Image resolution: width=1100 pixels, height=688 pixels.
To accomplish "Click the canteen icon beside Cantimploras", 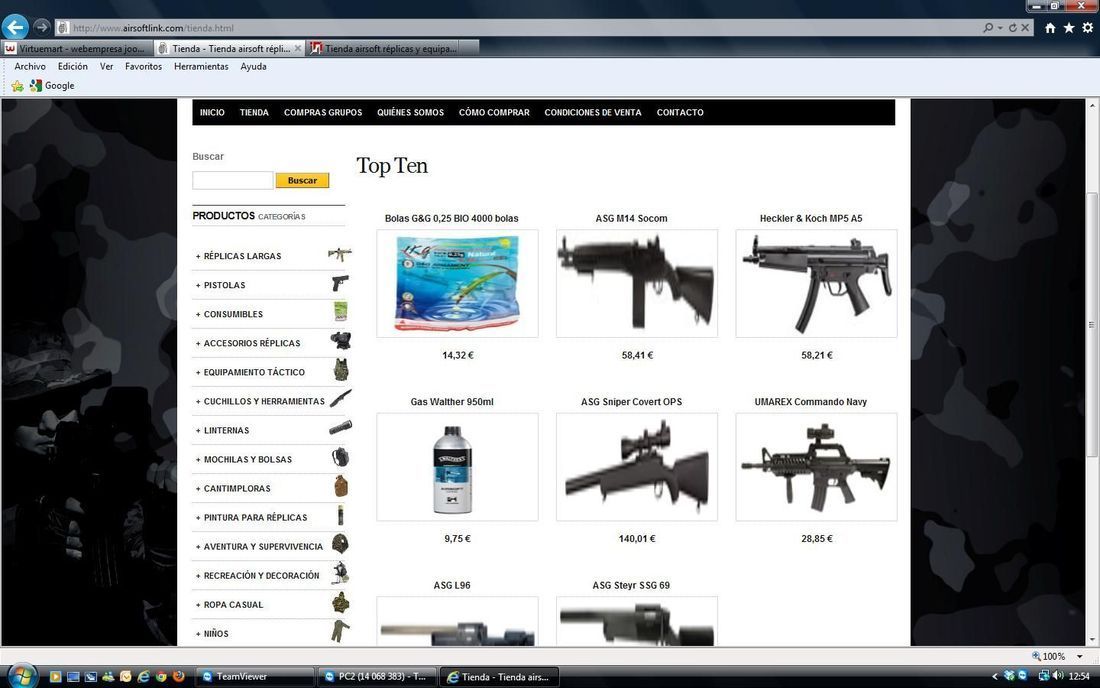I will (341, 486).
